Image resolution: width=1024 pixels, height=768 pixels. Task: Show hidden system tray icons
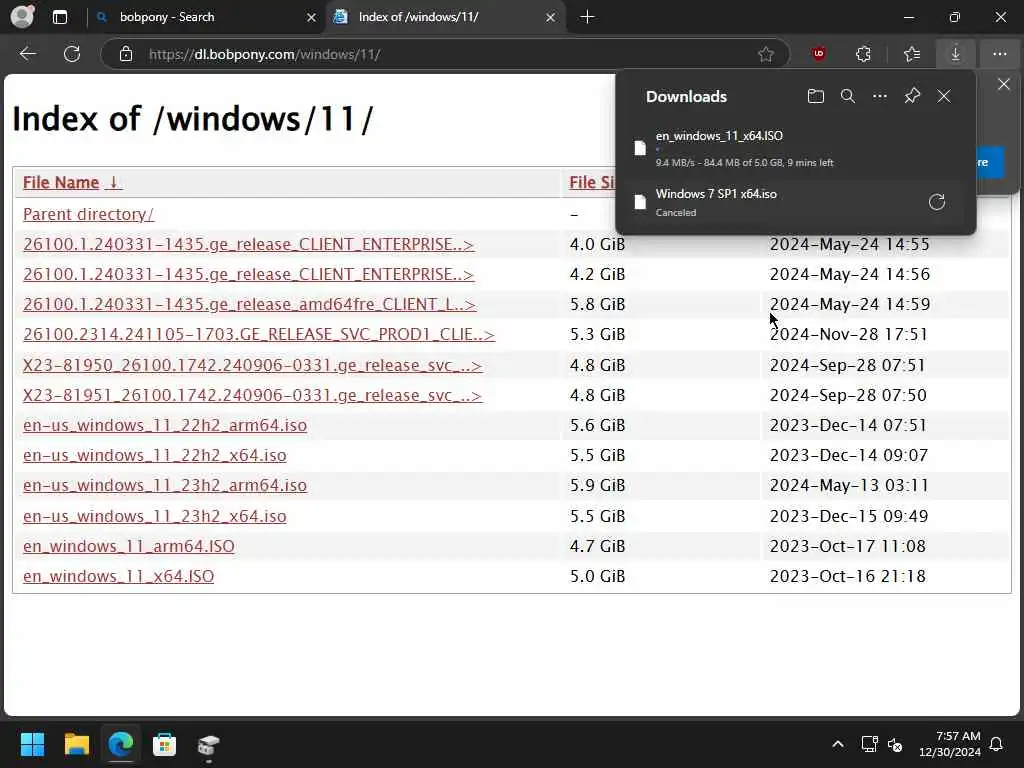(838, 744)
